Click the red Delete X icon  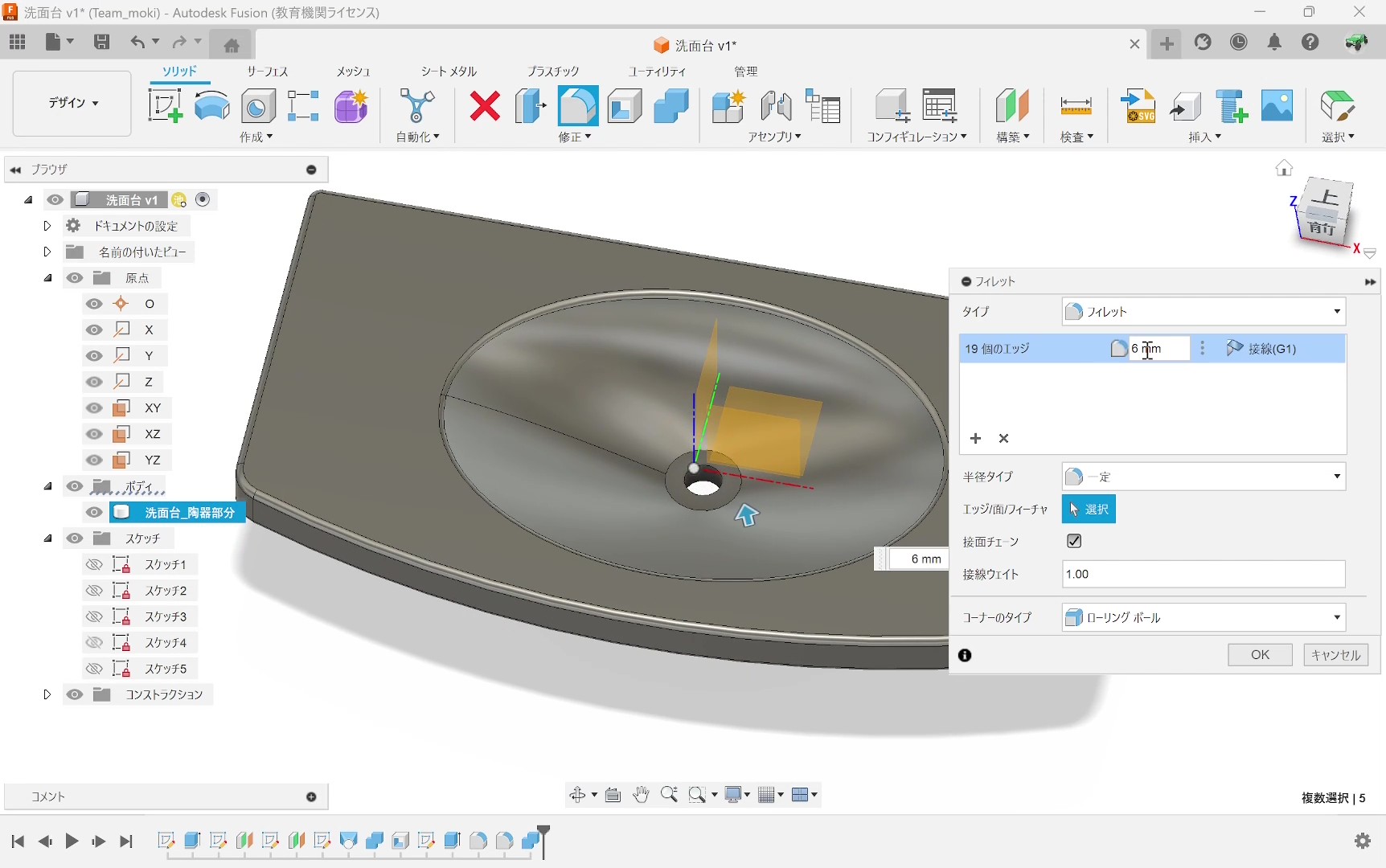coord(485,106)
